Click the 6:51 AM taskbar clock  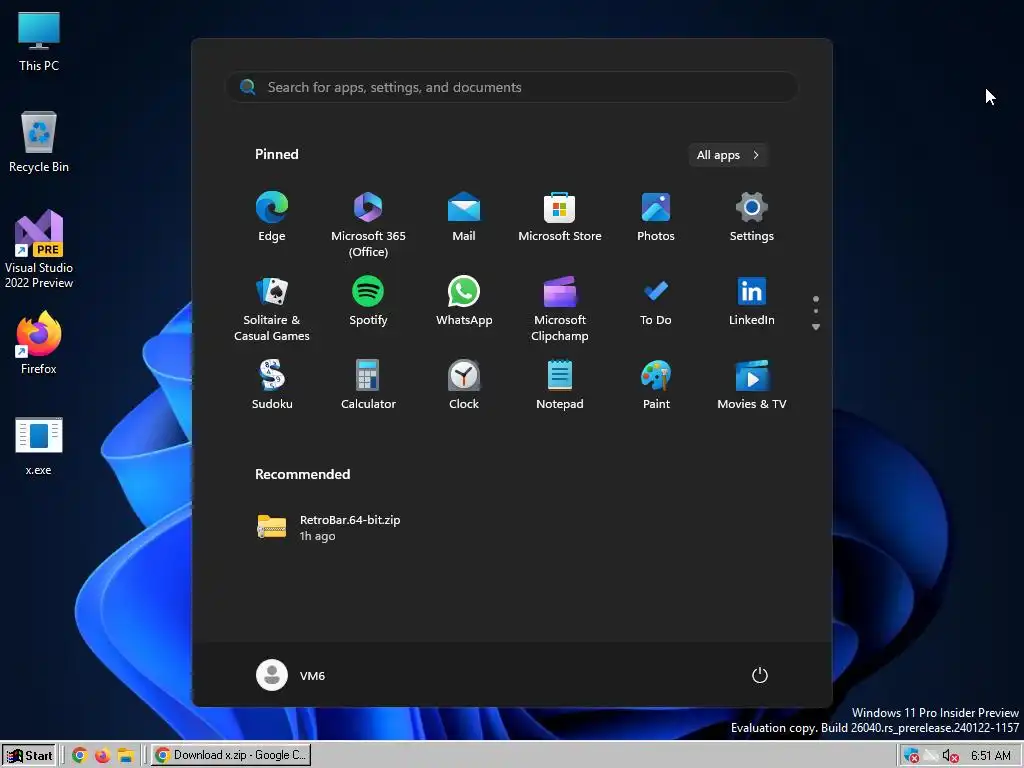991,756
